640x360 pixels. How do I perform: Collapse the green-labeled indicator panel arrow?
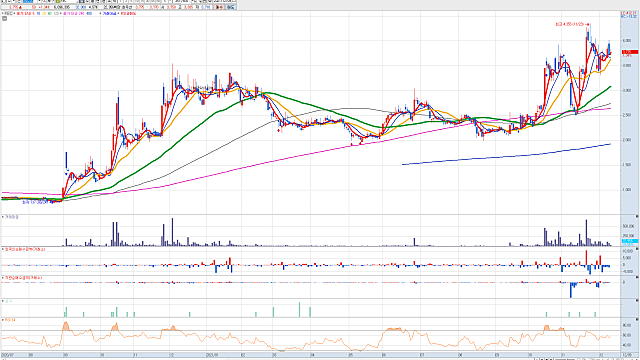coord(3,301)
